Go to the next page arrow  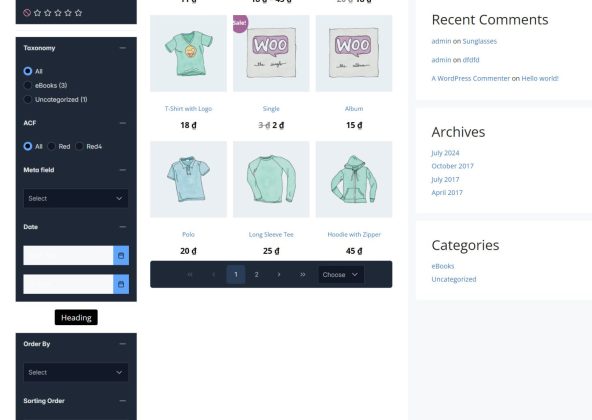[279, 275]
